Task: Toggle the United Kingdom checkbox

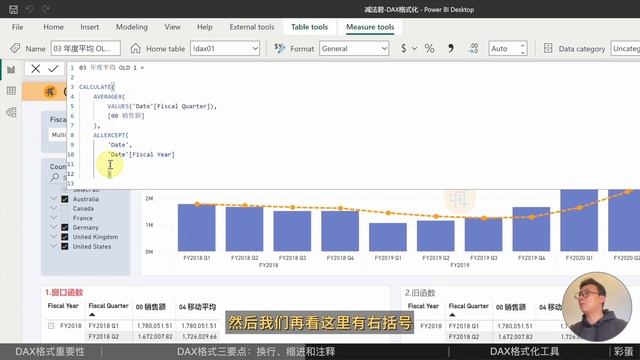Action: (x=64, y=237)
